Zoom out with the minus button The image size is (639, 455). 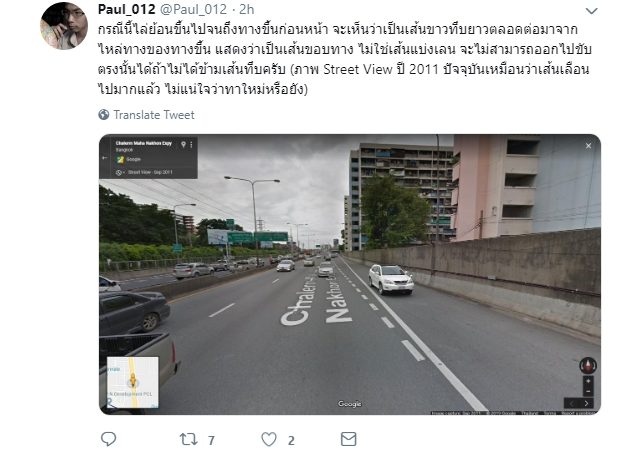[x=588, y=391]
